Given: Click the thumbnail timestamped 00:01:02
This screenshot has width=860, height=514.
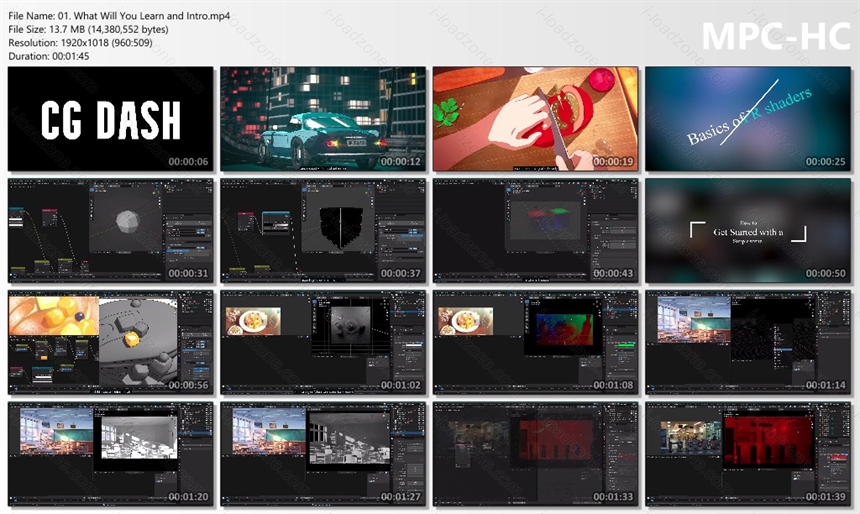Looking at the screenshot, I should [x=323, y=342].
